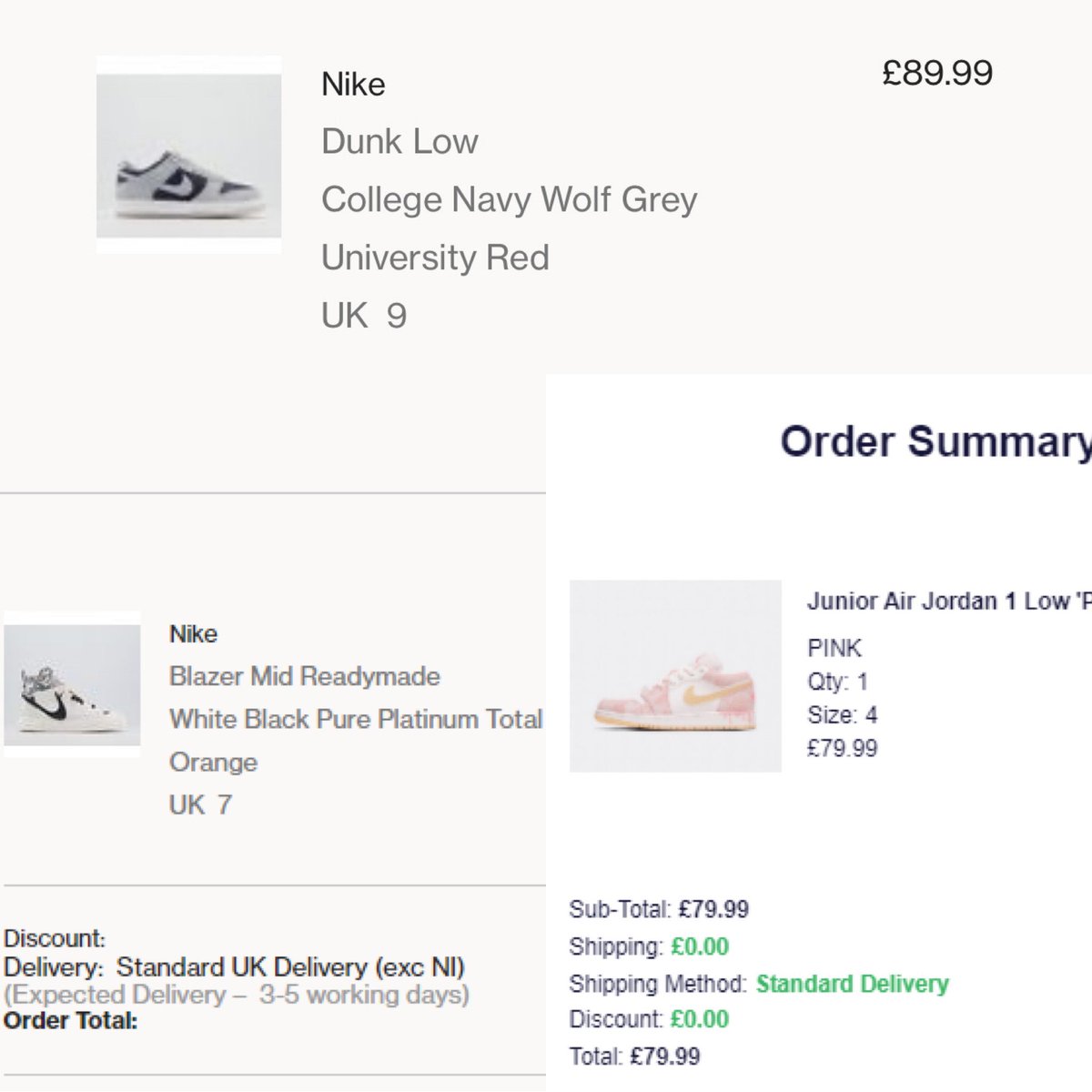This screenshot has height=1092, width=1092.
Task: Click the Nike Dunk Low shoe thumbnail
Action: (188, 155)
